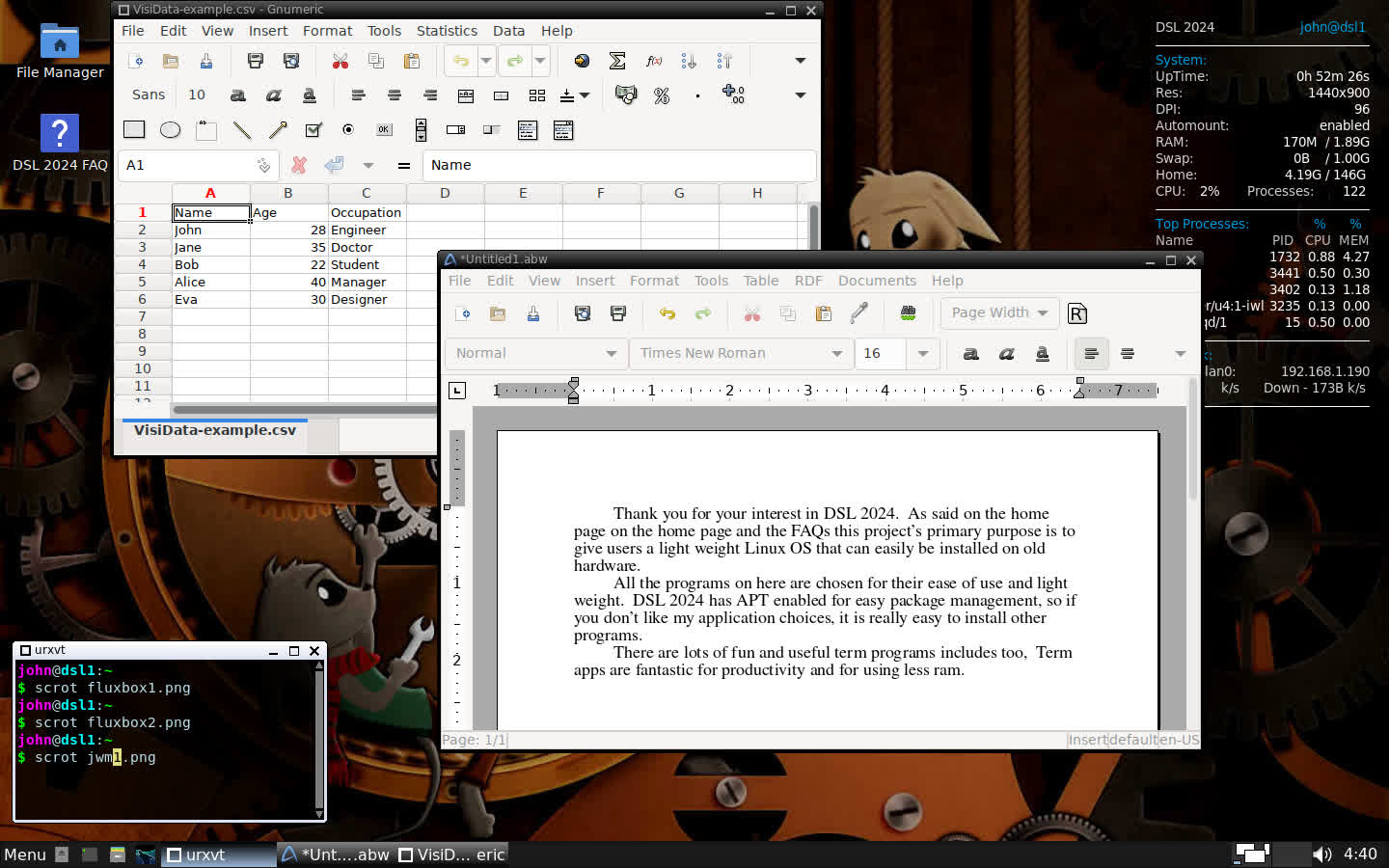Select the ellipse drawing tool in Gnumeric
The image size is (1389, 868).
pos(170,130)
